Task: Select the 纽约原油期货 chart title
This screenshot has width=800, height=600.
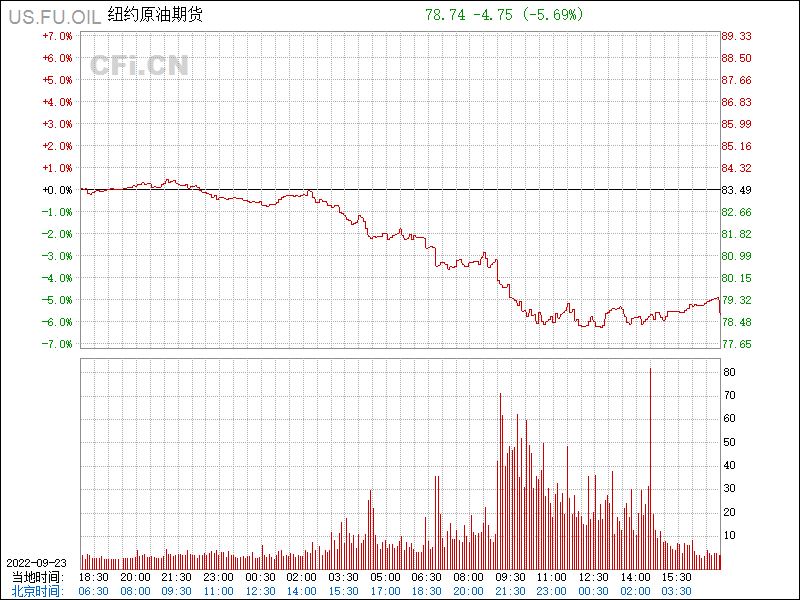Action: point(154,15)
